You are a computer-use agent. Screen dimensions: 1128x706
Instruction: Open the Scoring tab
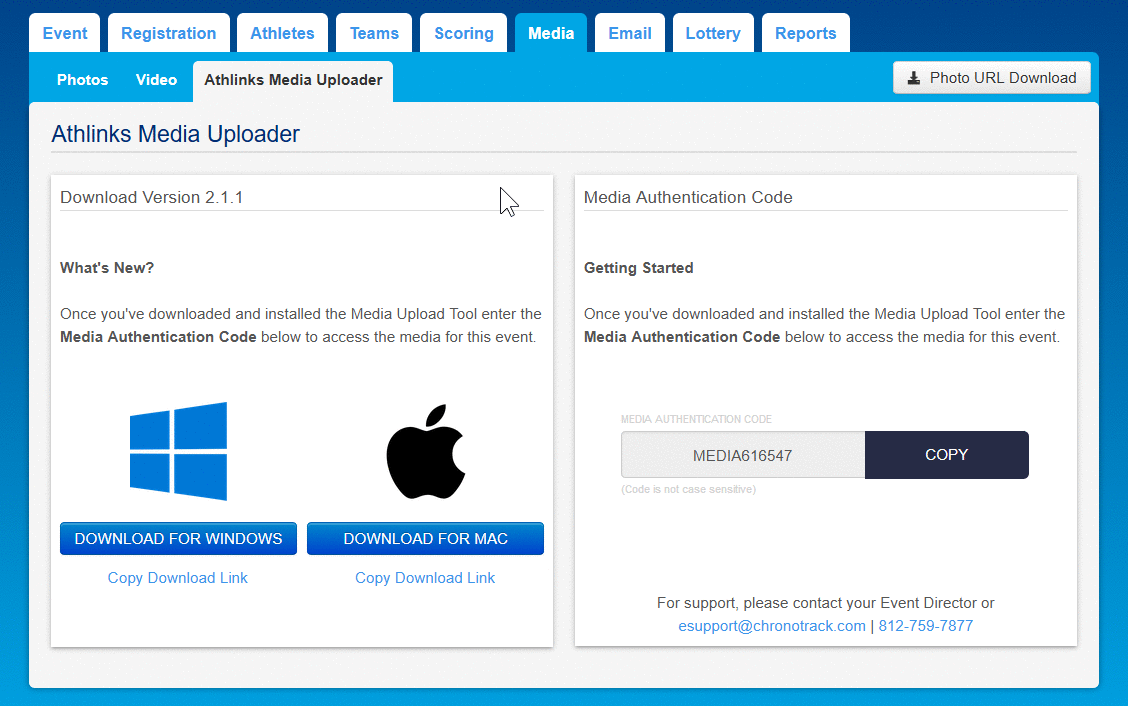(464, 33)
